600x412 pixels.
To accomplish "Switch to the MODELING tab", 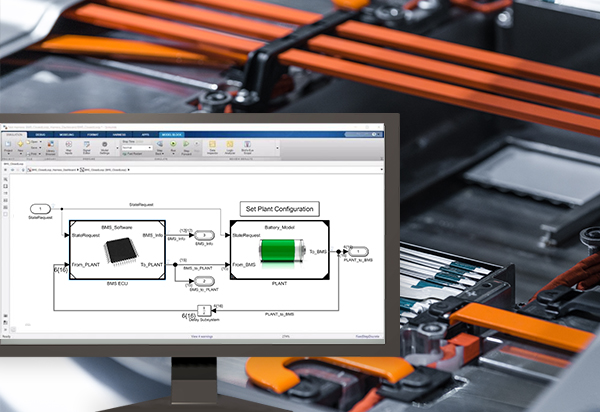I will [65, 133].
